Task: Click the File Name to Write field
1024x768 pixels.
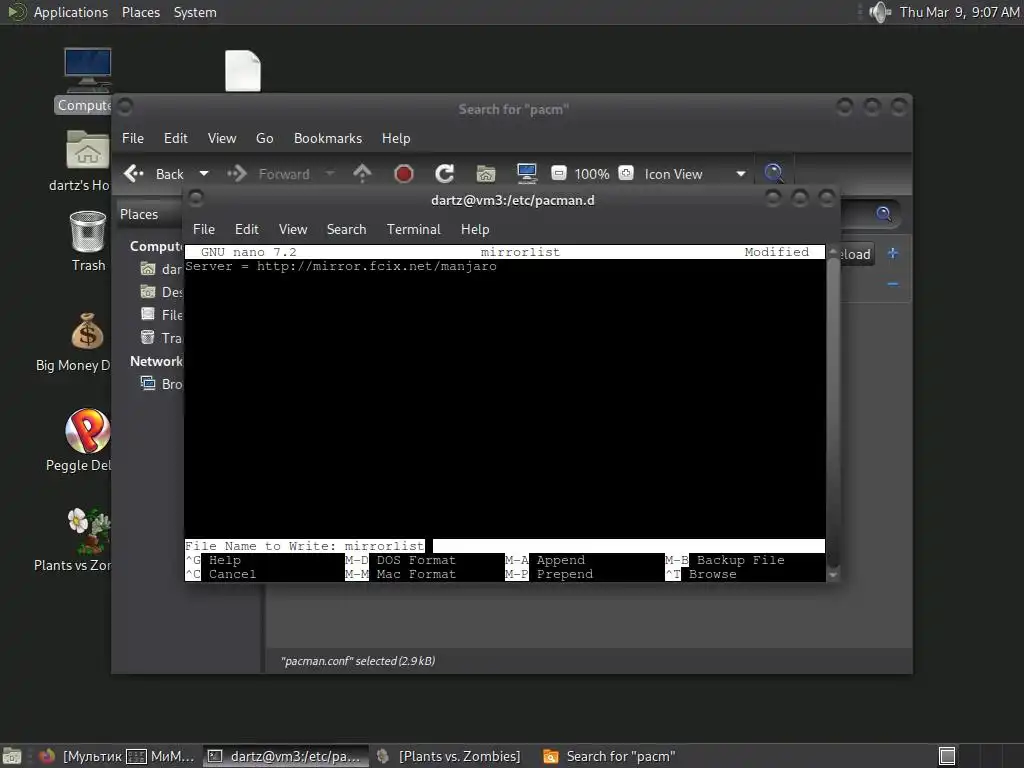Action: coord(505,546)
